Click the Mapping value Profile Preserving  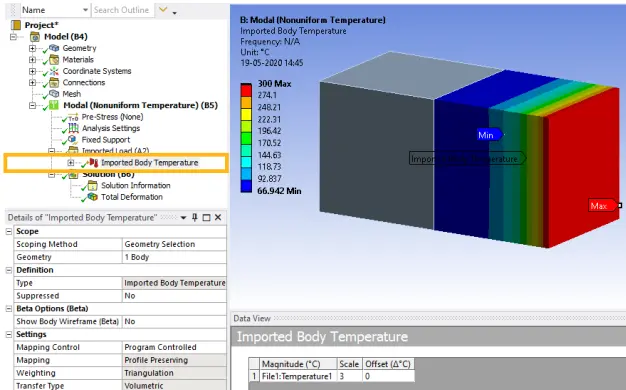[x=174, y=360]
